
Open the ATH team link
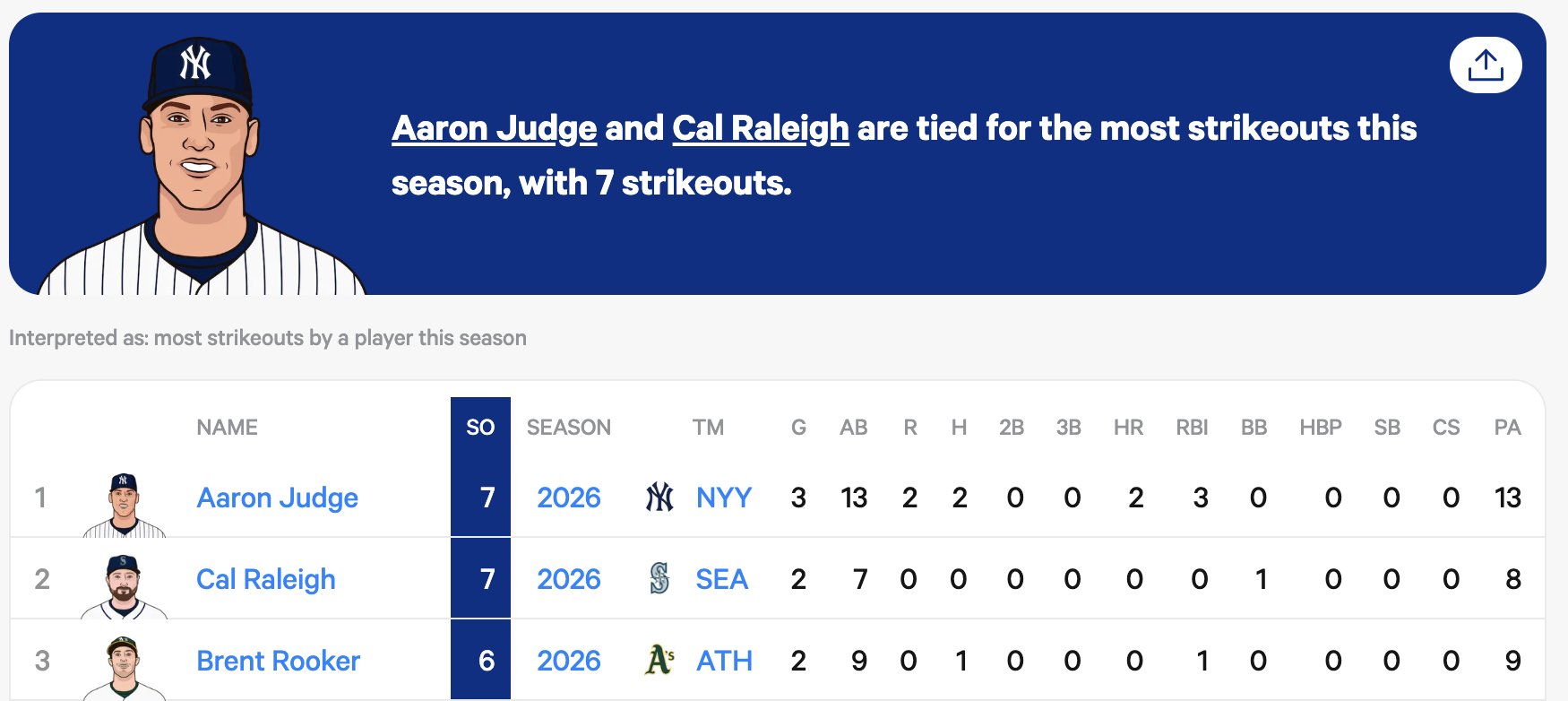[x=724, y=661]
